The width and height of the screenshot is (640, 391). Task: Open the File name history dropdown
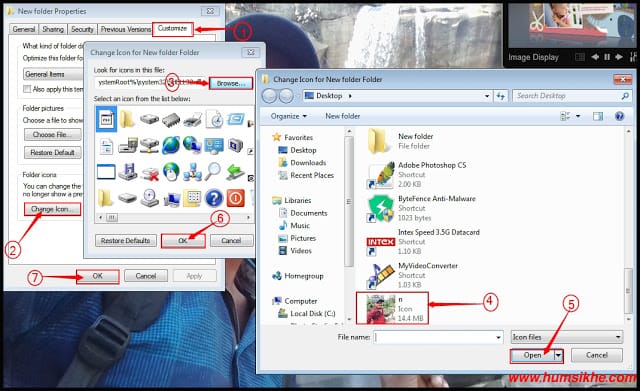pos(498,337)
